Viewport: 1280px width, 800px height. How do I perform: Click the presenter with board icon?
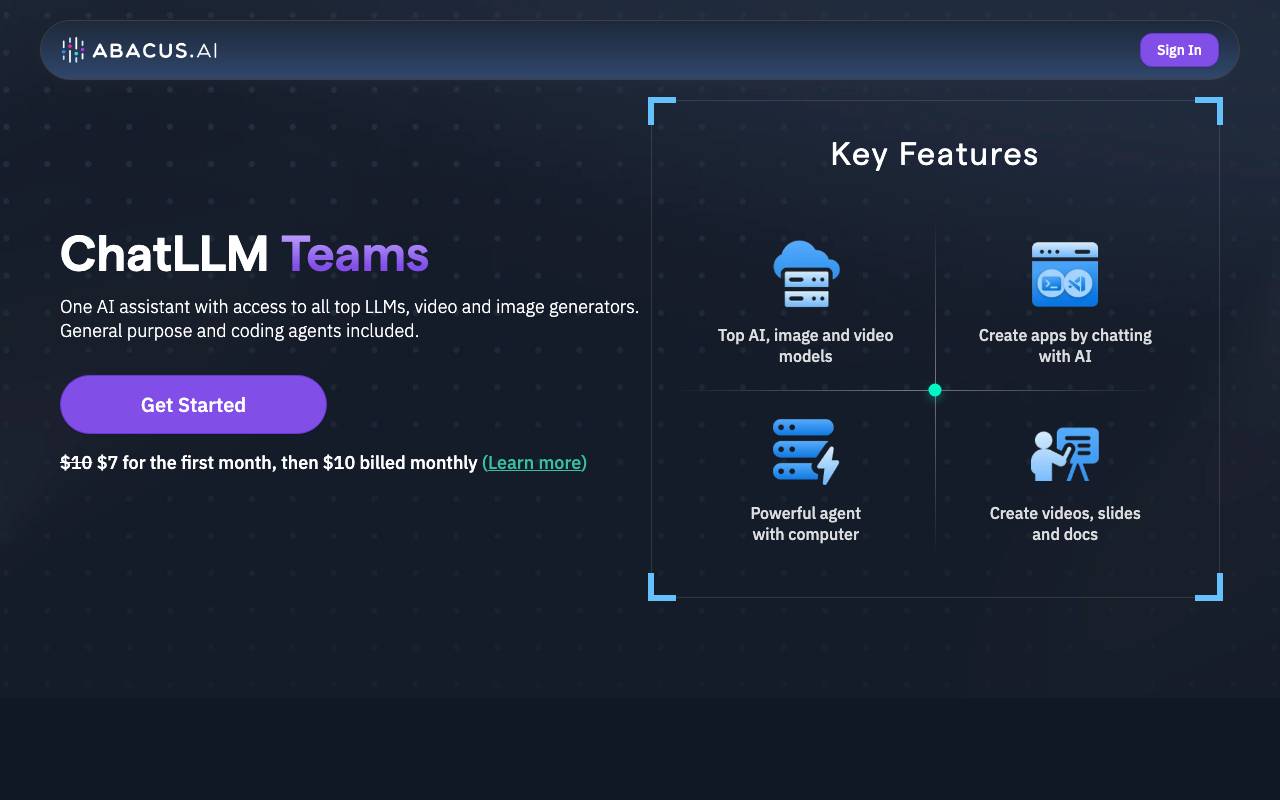coord(1065,453)
